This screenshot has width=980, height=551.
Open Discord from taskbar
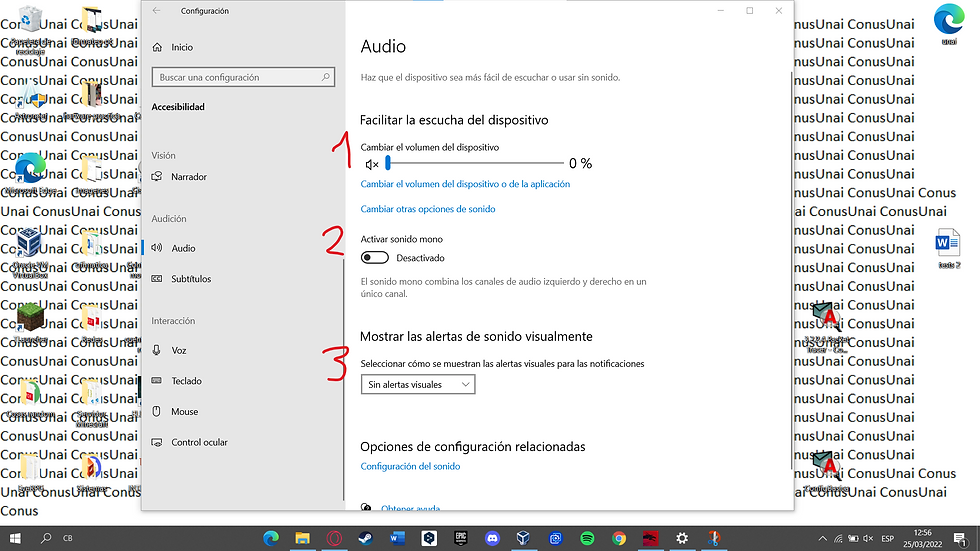[x=492, y=538]
